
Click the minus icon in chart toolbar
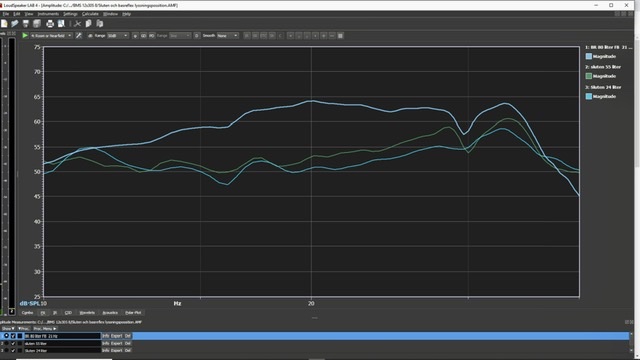click(332, 36)
